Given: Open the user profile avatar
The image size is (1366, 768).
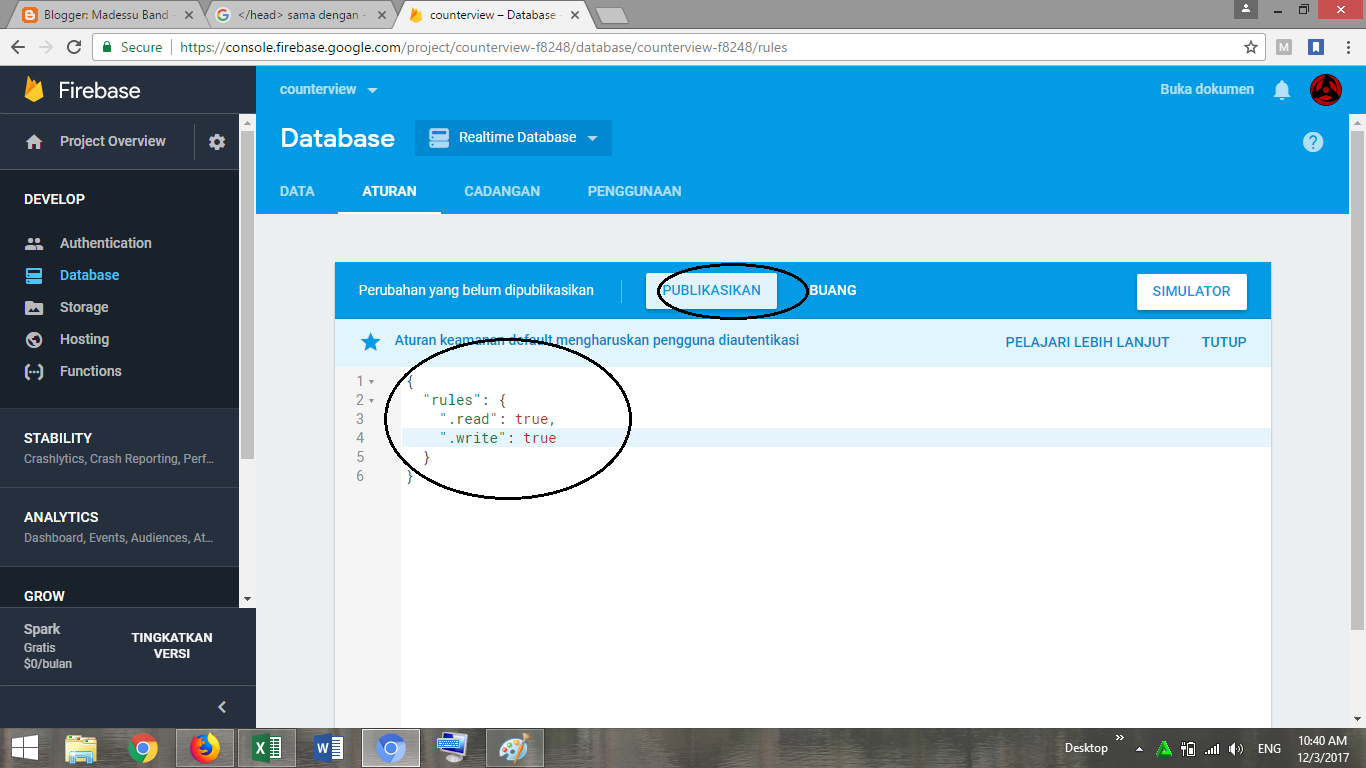Looking at the screenshot, I should [x=1325, y=89].
